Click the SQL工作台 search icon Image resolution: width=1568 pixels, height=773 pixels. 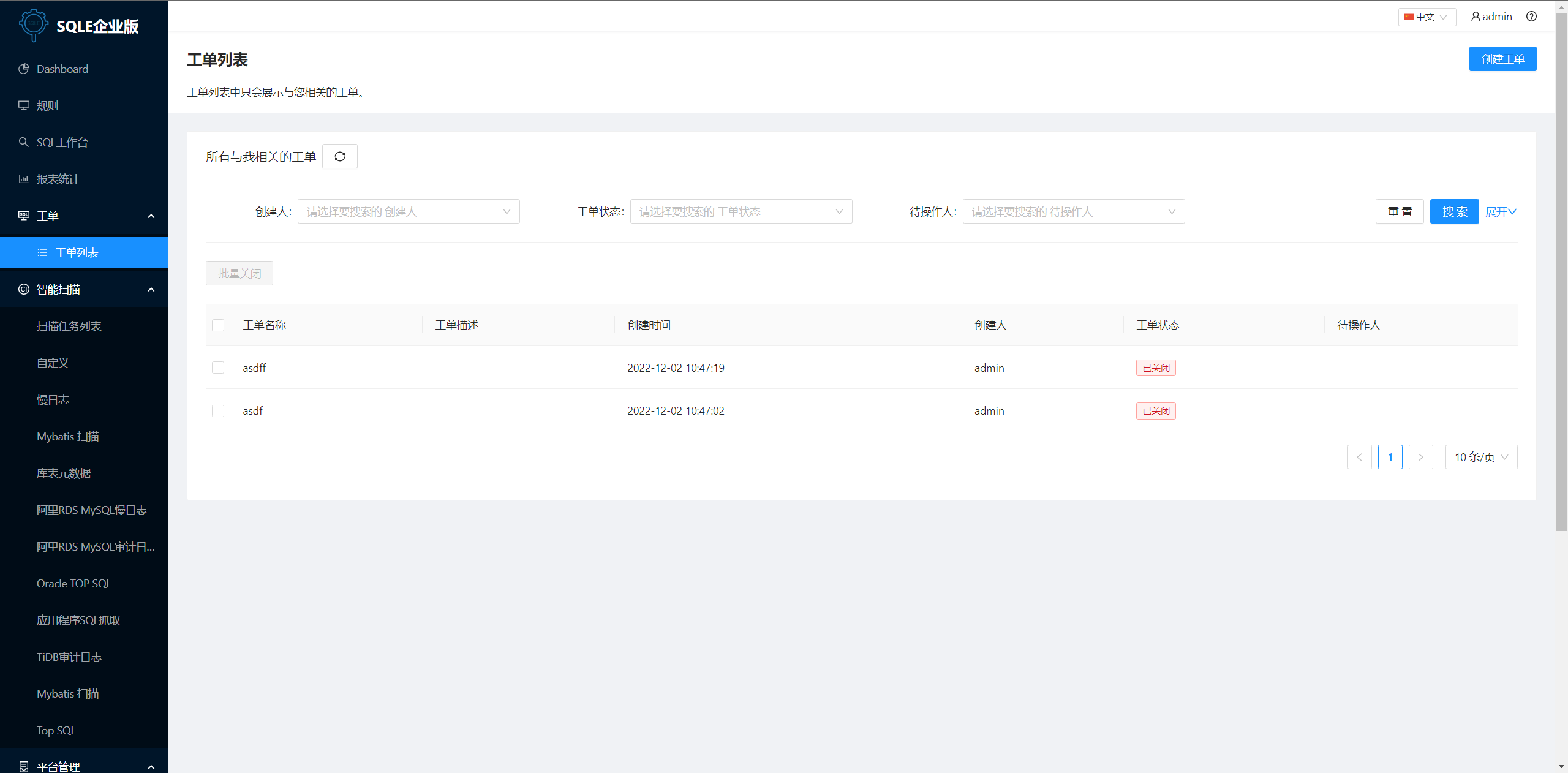(24, 142)
